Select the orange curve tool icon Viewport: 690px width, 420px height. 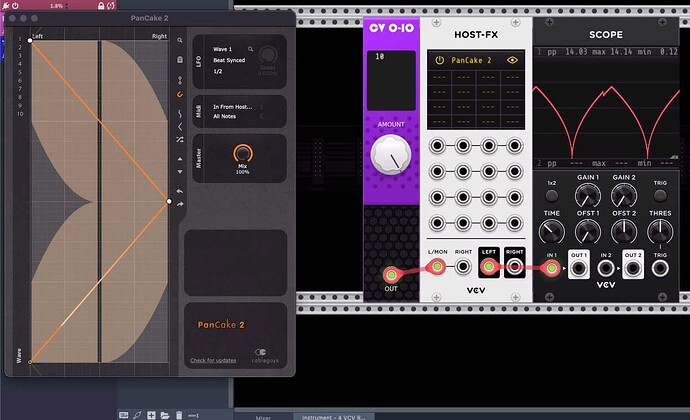pyautogui.click(x=180, y=94)
